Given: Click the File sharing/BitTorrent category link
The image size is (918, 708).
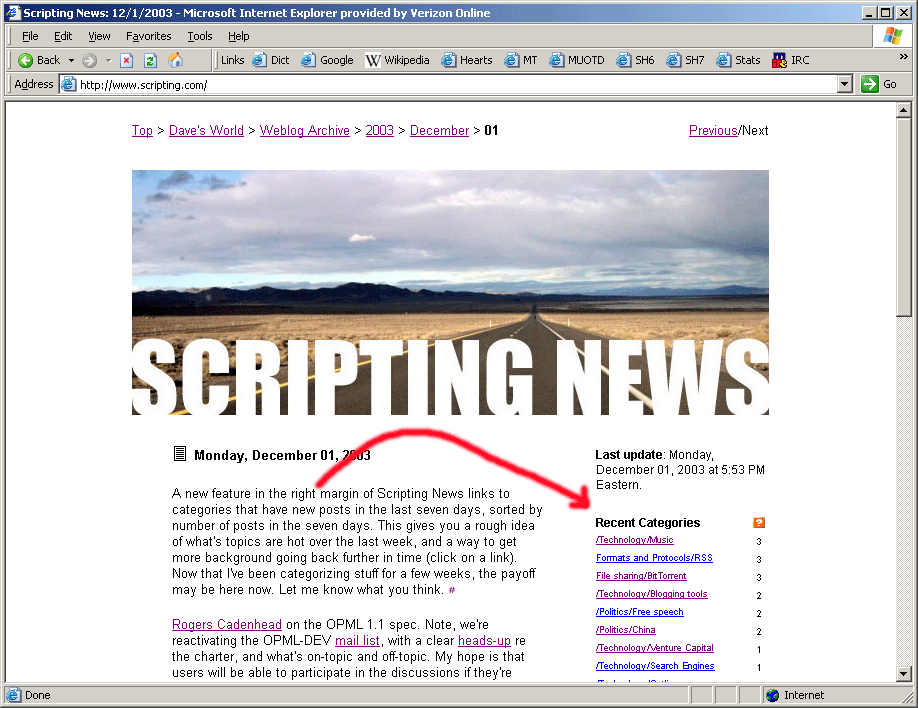Looking at the screenshot, I should click(x=641, y=576).
